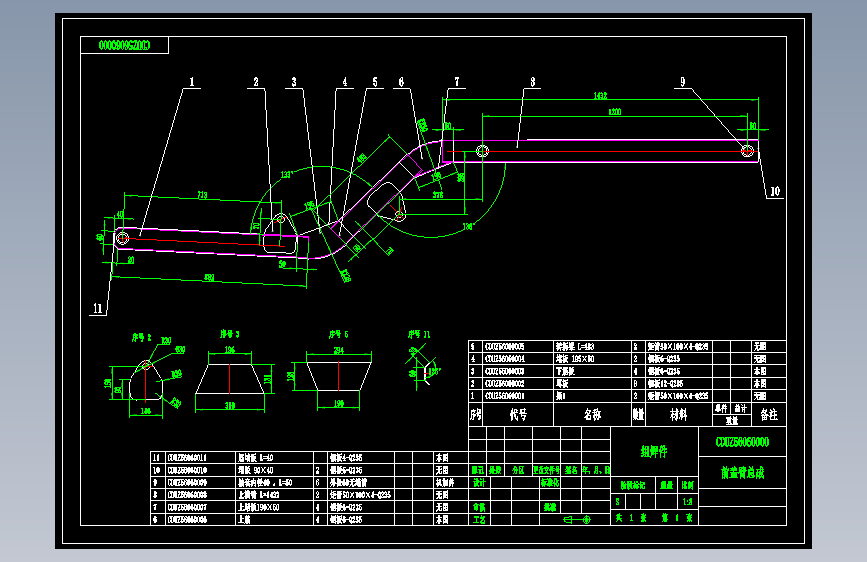The image size is (867, 562).
Task: Select the 前盖臂总成 title text
Action: tap(742, 472)
